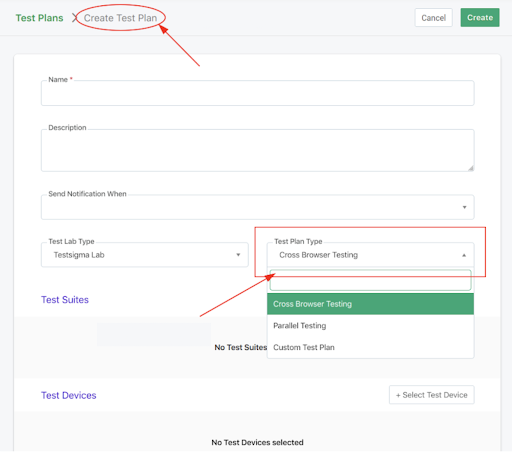Screen dimensions: 512x452
Task: Click the Test Lab Type caret arrow
Action: [238, 255]
